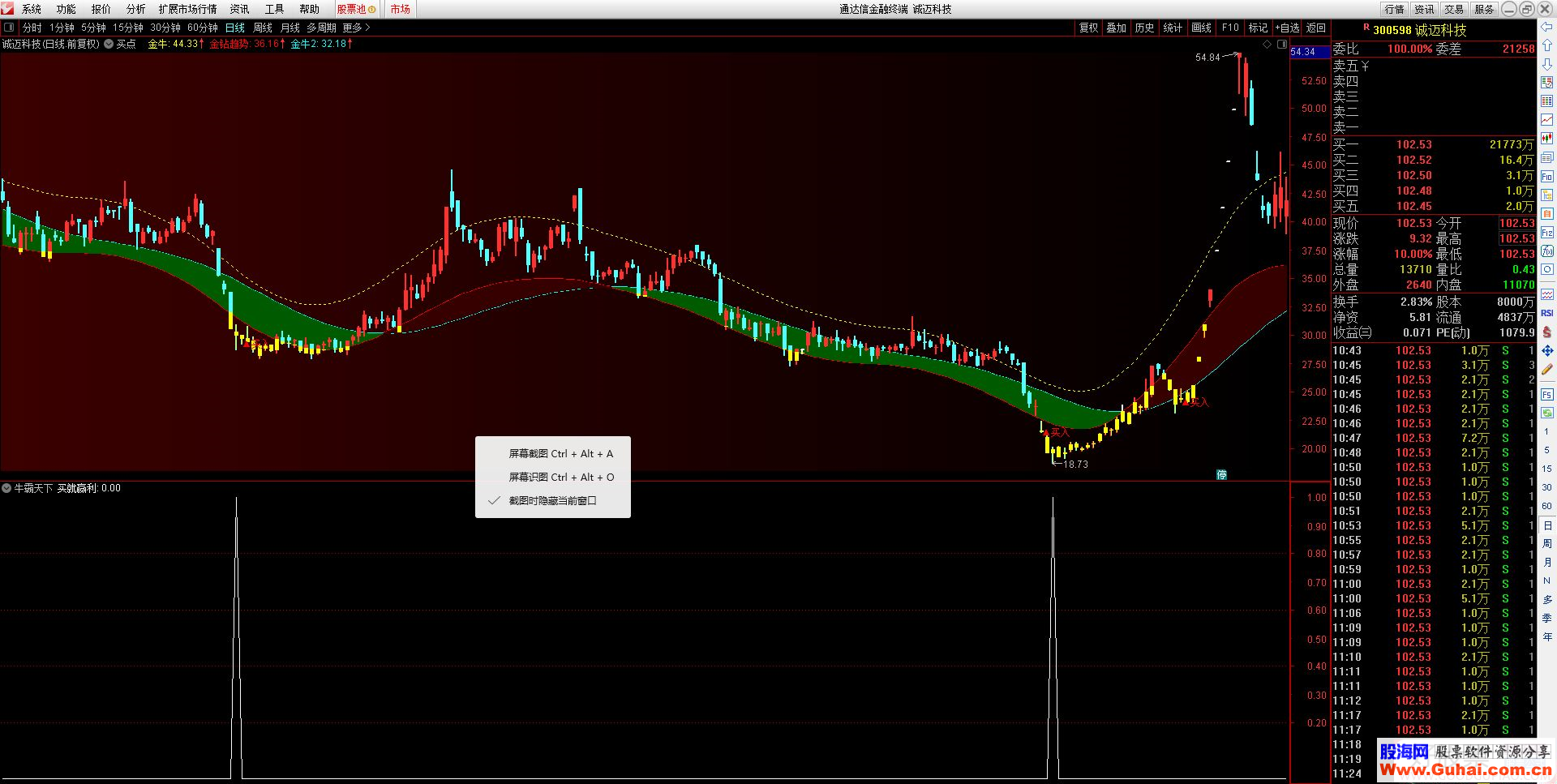This screenshot has height=784, width=1557.
Task: Open the 交易 tab at top right
Action: [x=1454, y=9]
